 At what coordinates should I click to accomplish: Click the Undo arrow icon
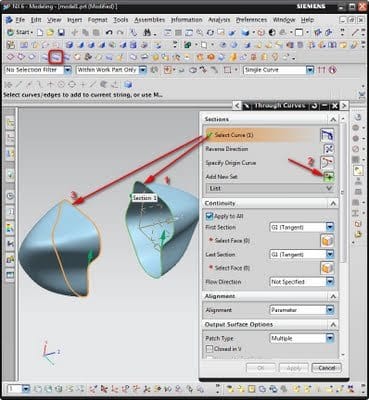coord(109,32)
